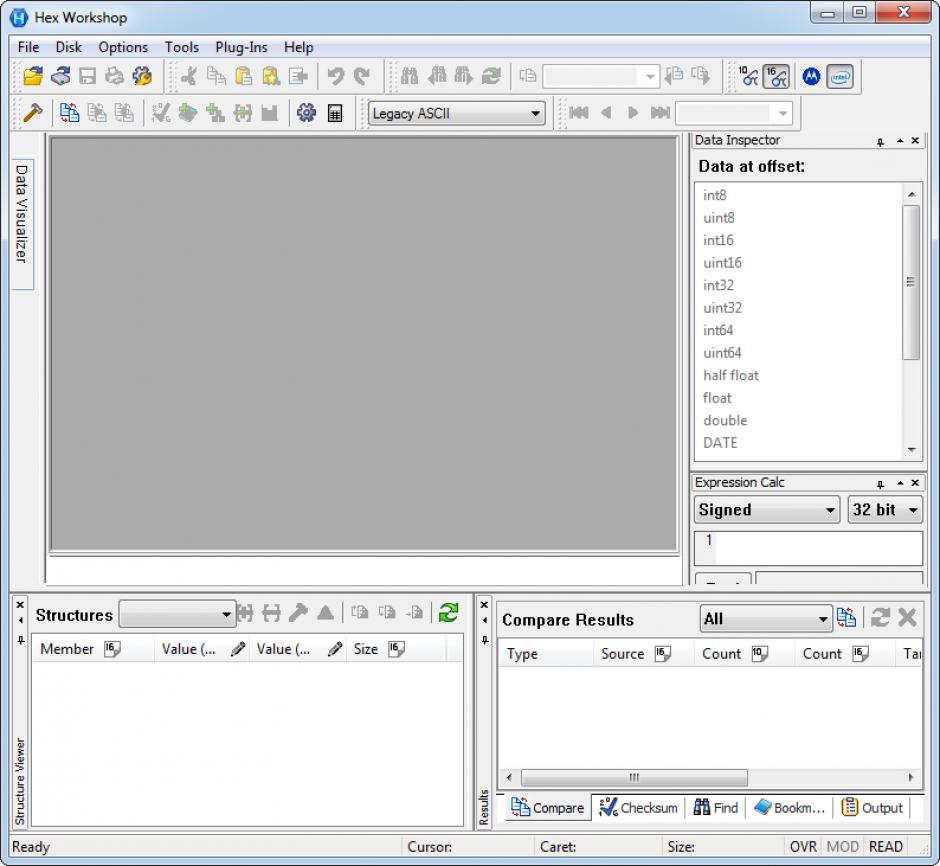Toggle OVR mode in status bar

point(803,847)
